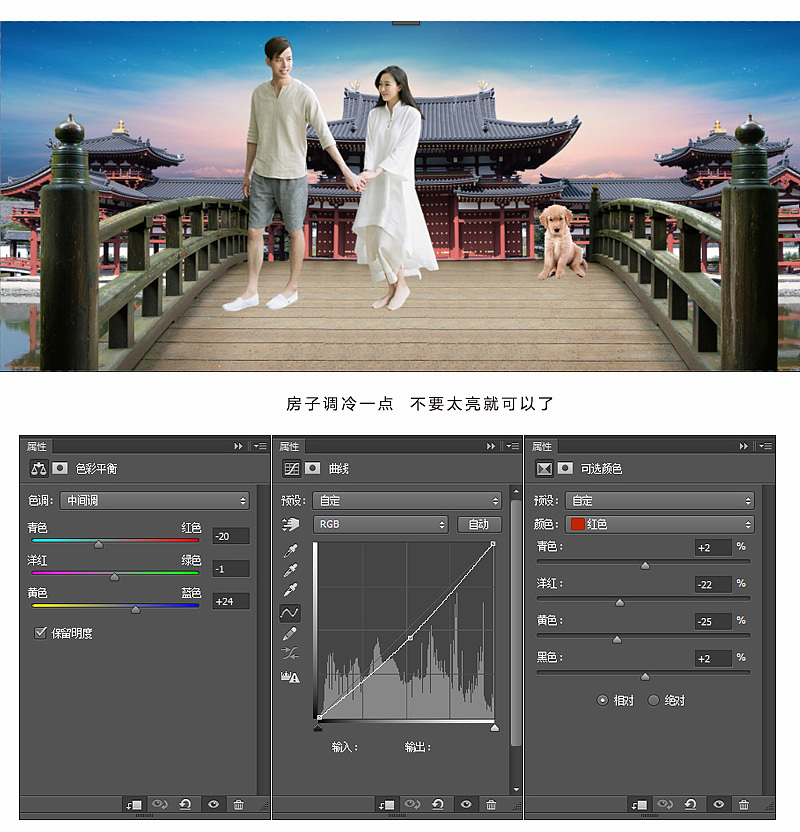
Task: Select the 相对 radio button
Action: click(x=602, y=700)
